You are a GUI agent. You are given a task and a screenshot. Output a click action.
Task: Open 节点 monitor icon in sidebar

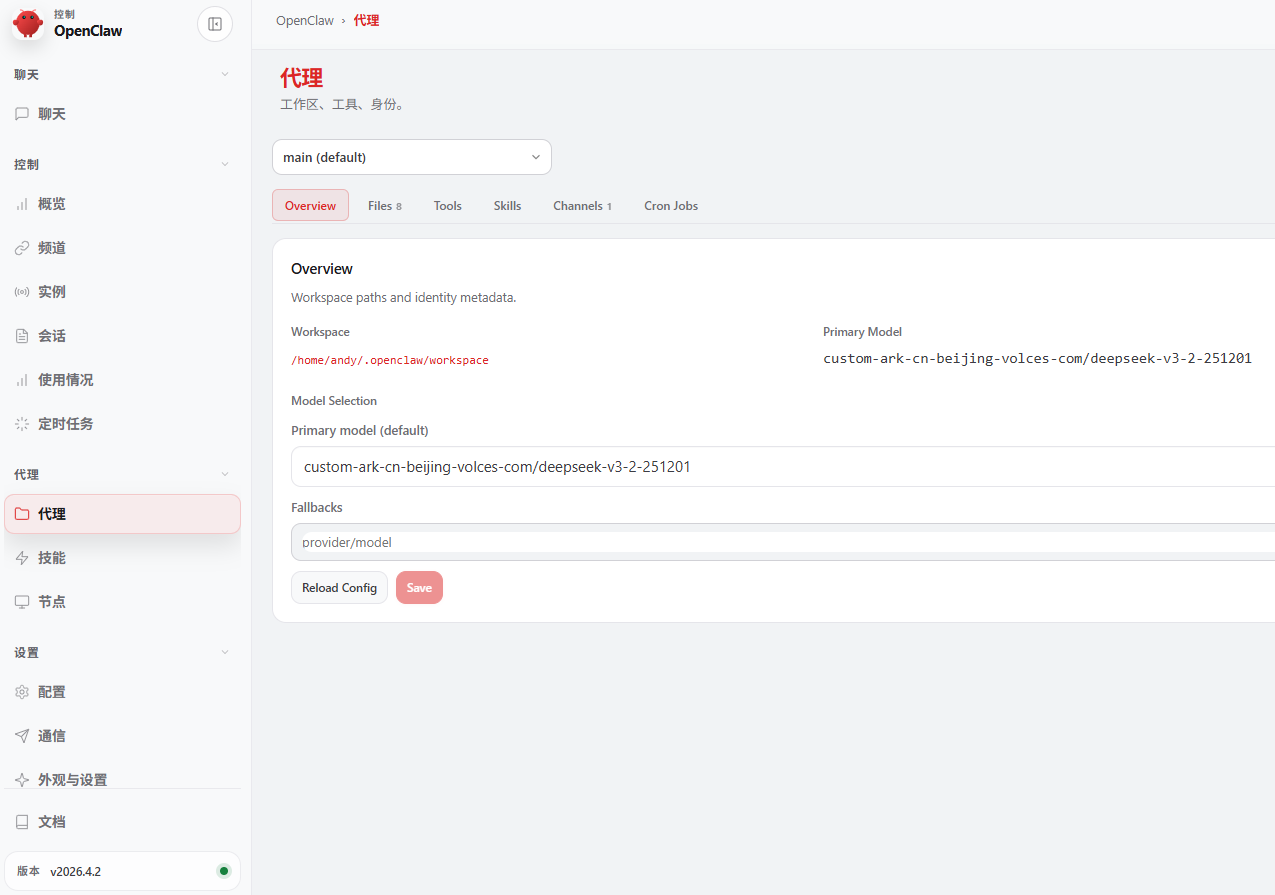22,602
